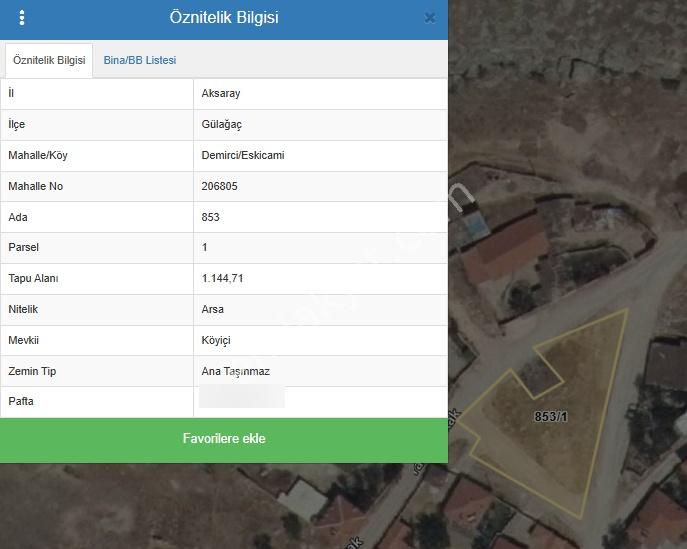Open the Bina/BB Listesi tab
The width and height of the screenshot is (687, 549).
point(140,60)
